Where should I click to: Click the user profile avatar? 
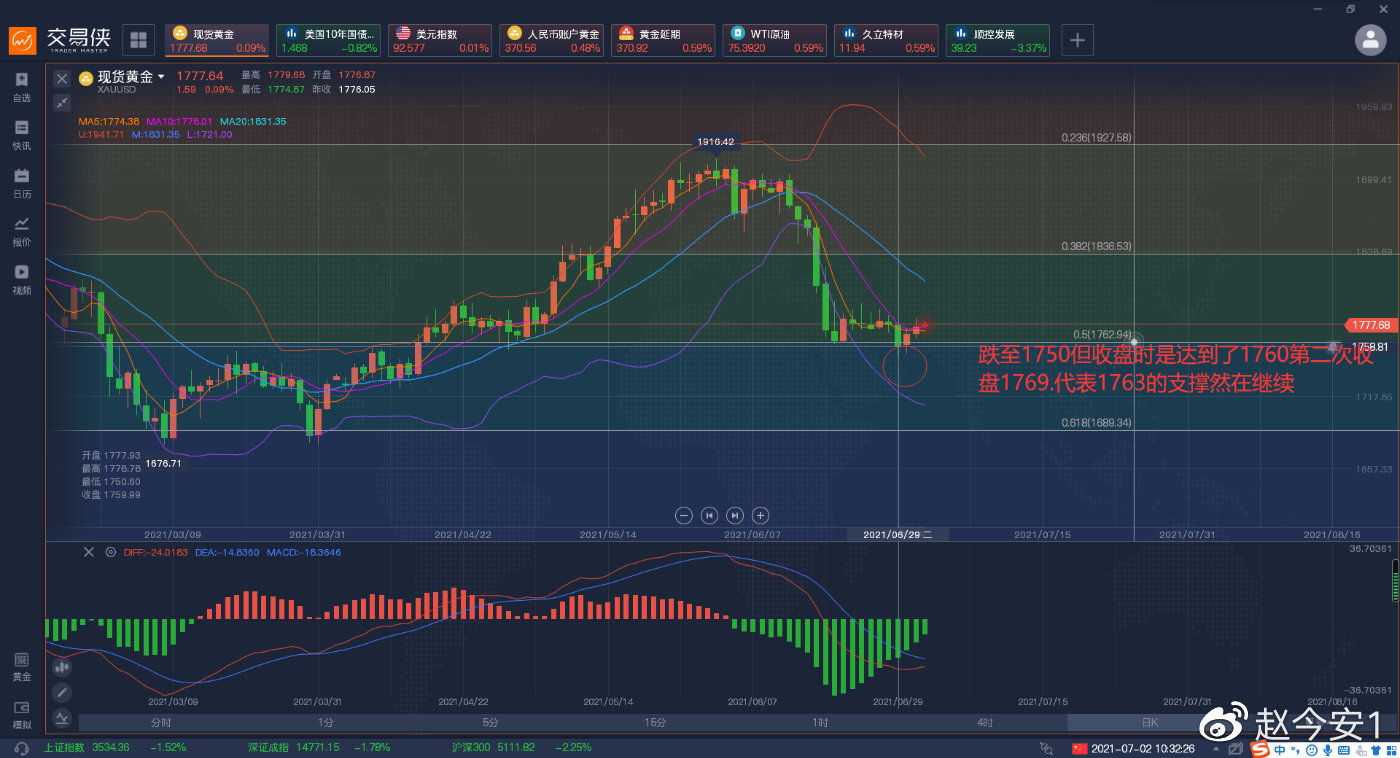point(1370,40)
